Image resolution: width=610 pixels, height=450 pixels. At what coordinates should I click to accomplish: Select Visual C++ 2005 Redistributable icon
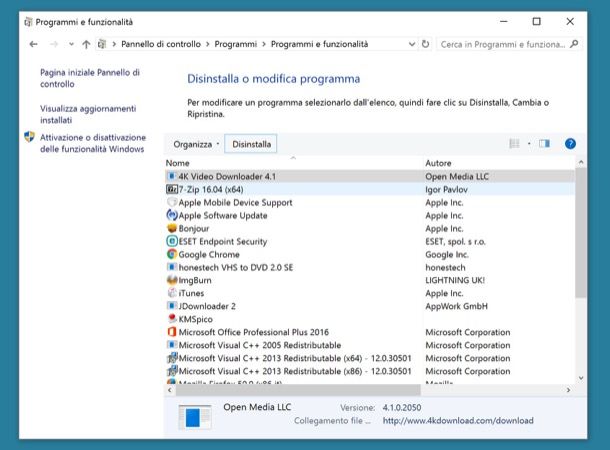click(172, 345)
